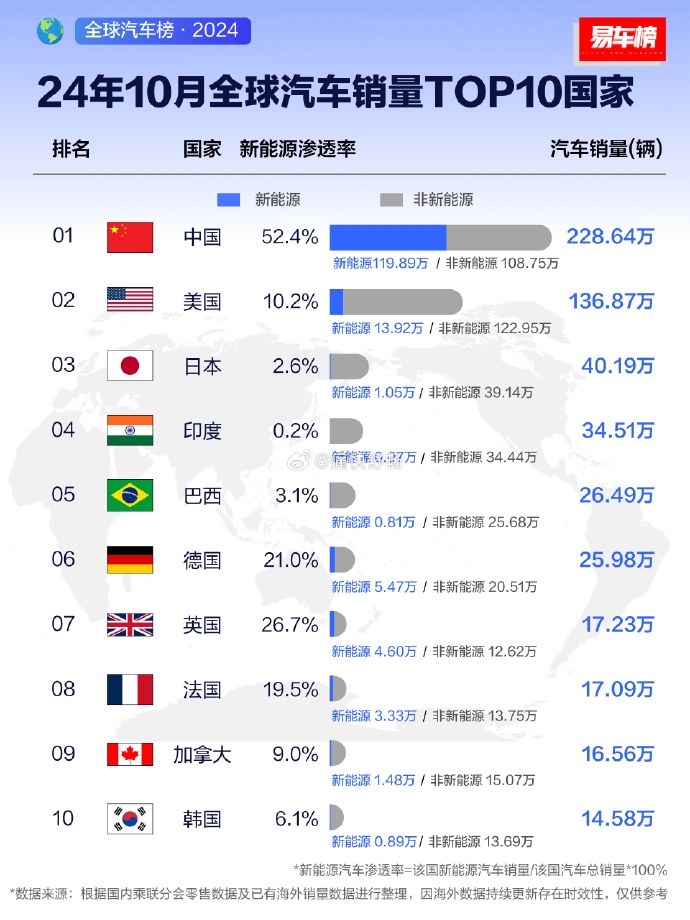Click China's 228.64万 sales figure
Image resolution: width=690 pixels, height=920 pixels.
(x=610, y=237)
